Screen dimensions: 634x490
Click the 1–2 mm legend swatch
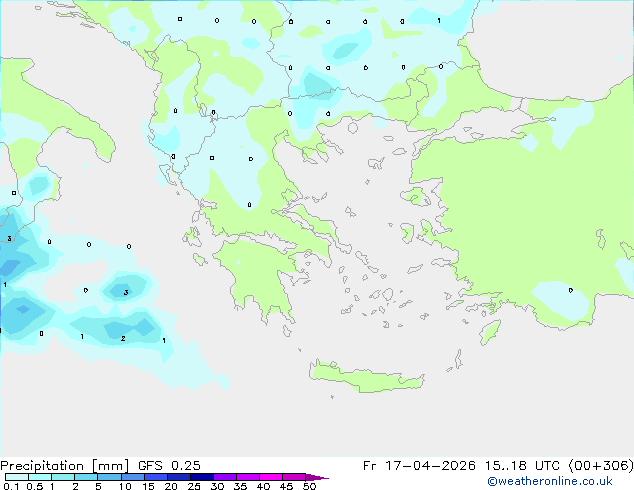tap(63, 477)
